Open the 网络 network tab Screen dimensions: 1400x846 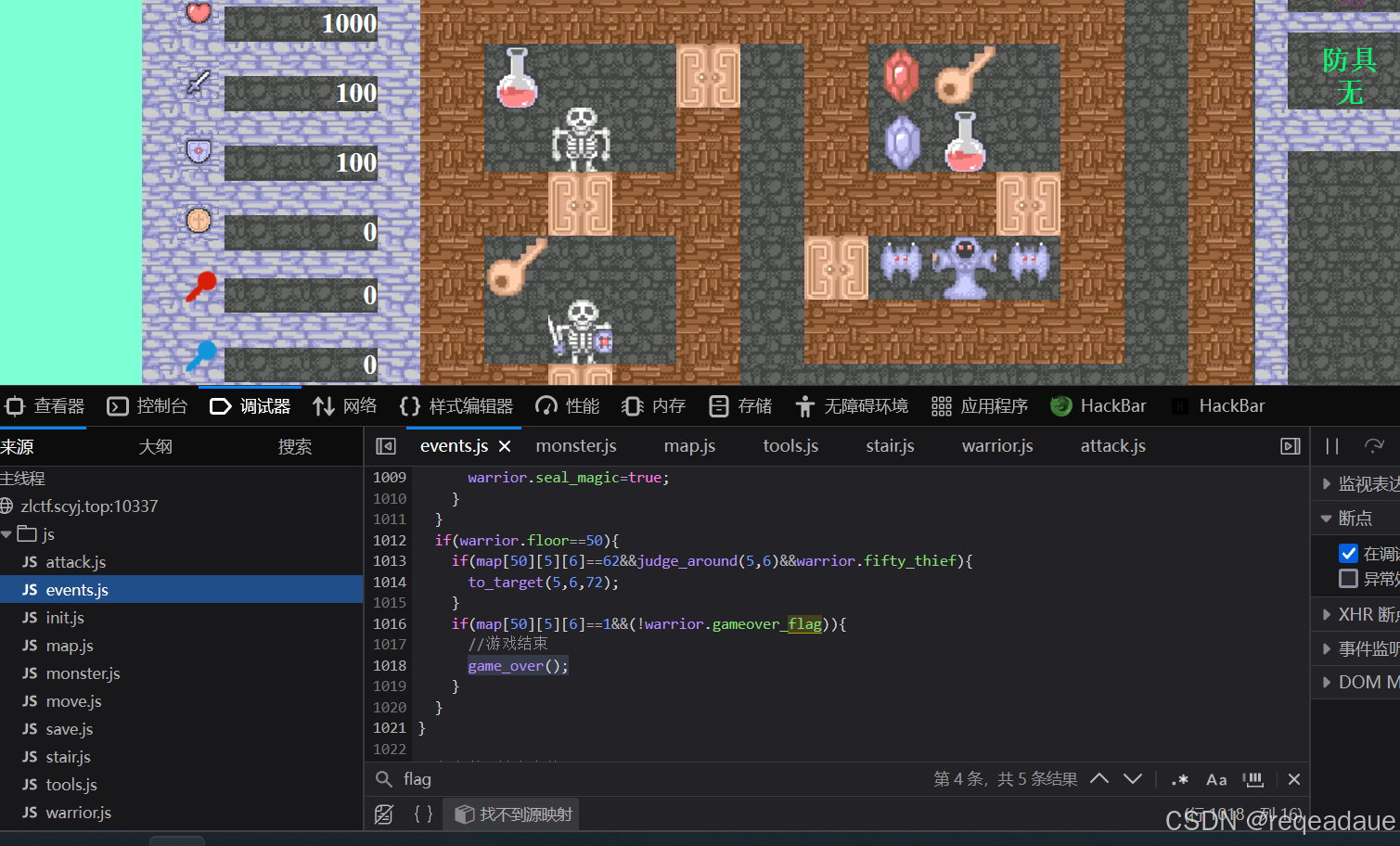344,406
